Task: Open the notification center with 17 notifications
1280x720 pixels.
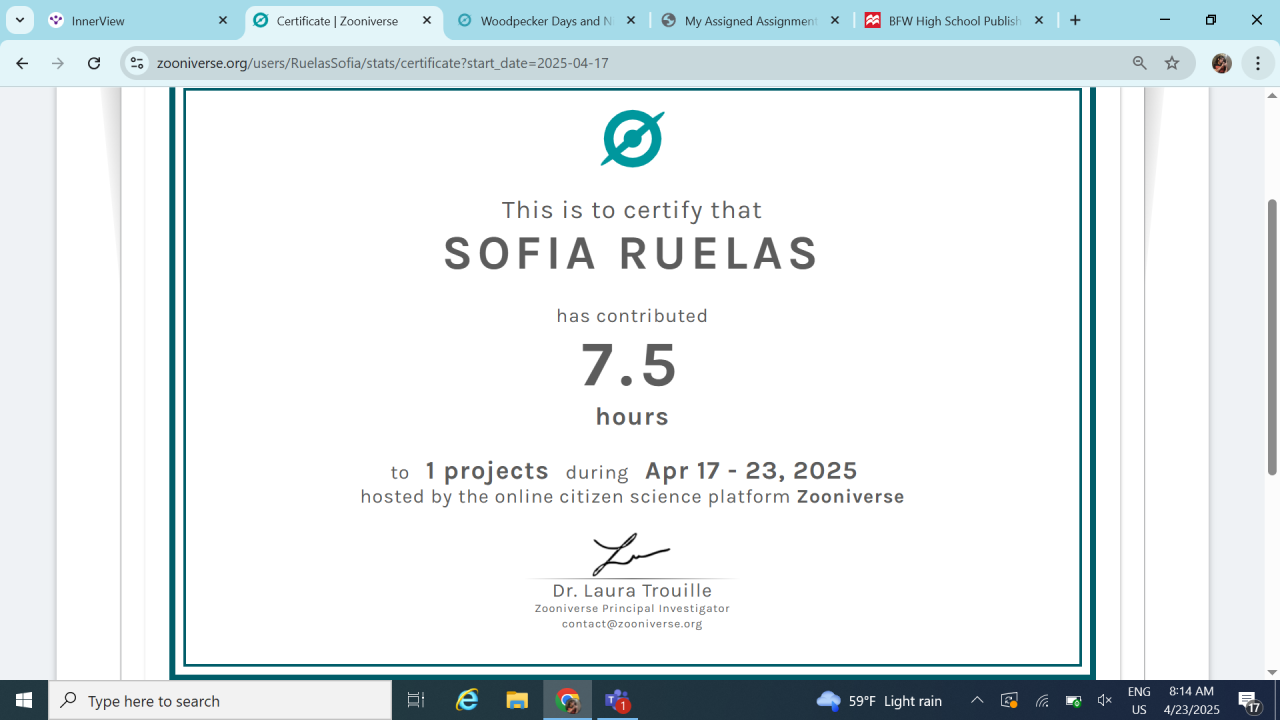Action: click(1250, 700)
